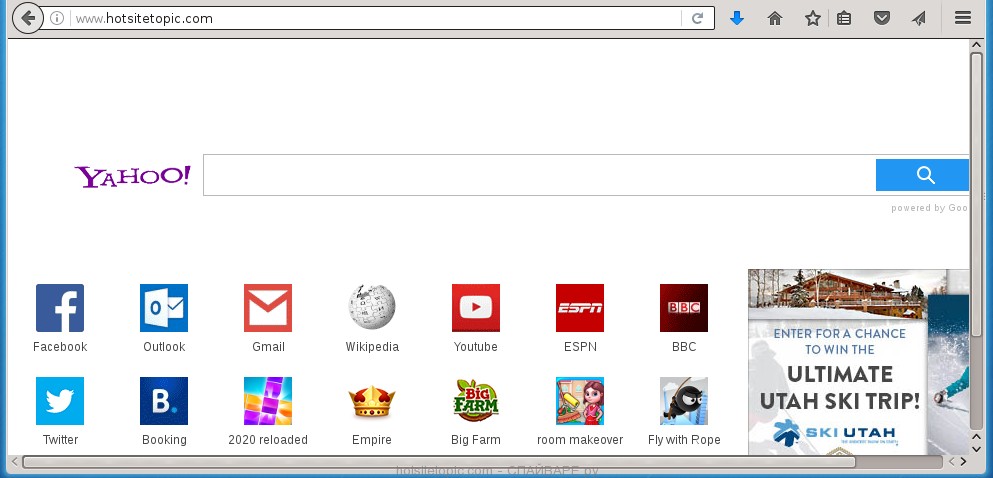Launch the Youtube shortcut tile
This screenshot has height=478, width=993.
pos(476,308)
